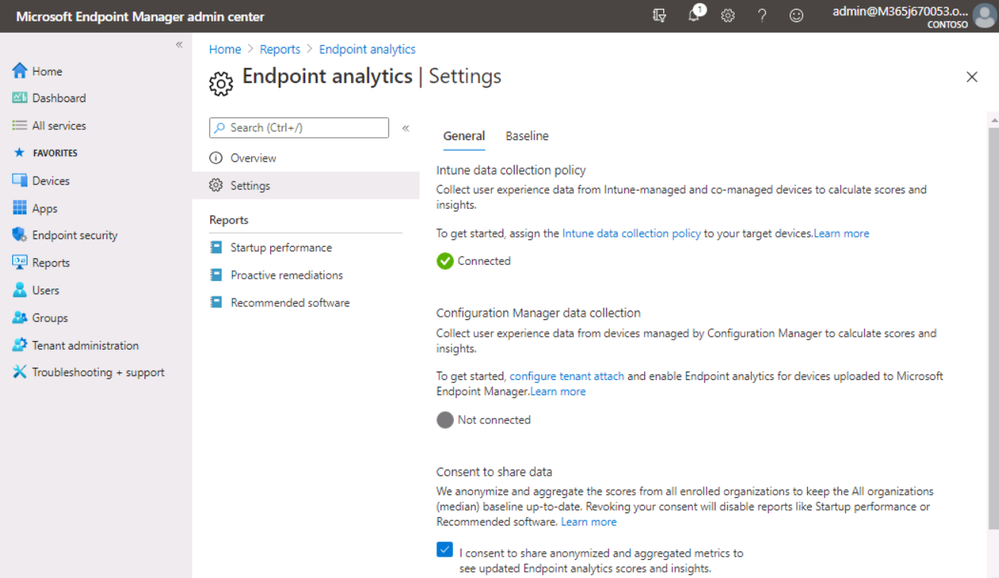Screen dimensions: 999x578
Task: Click the grey Not connected status icon
Action: pyautogui.click(x=445, y=419)
